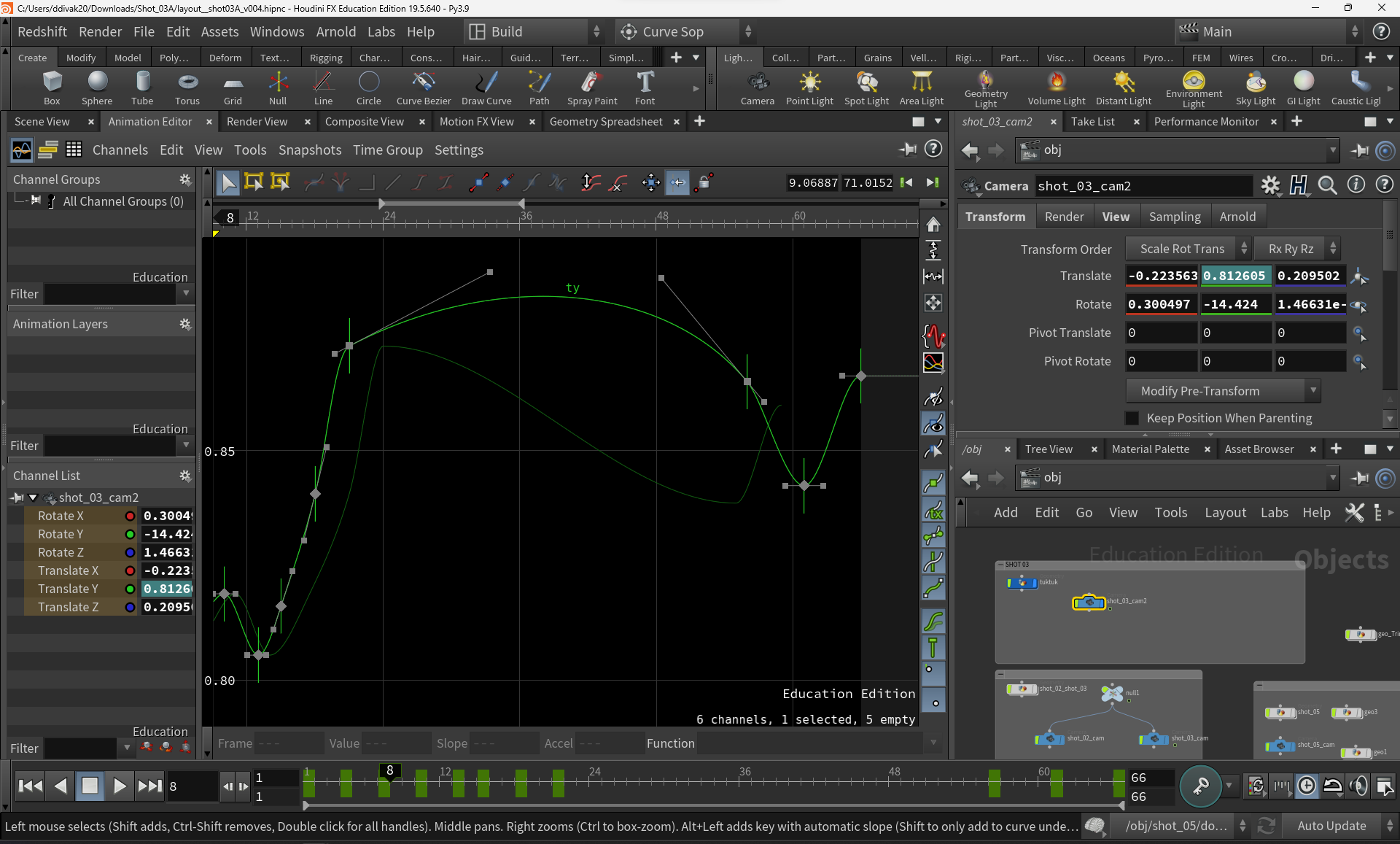Switch to Geometry Spreadsheet tab
Image resolution: width=1400 pixels, height=844 pixels.
point(606,122)
